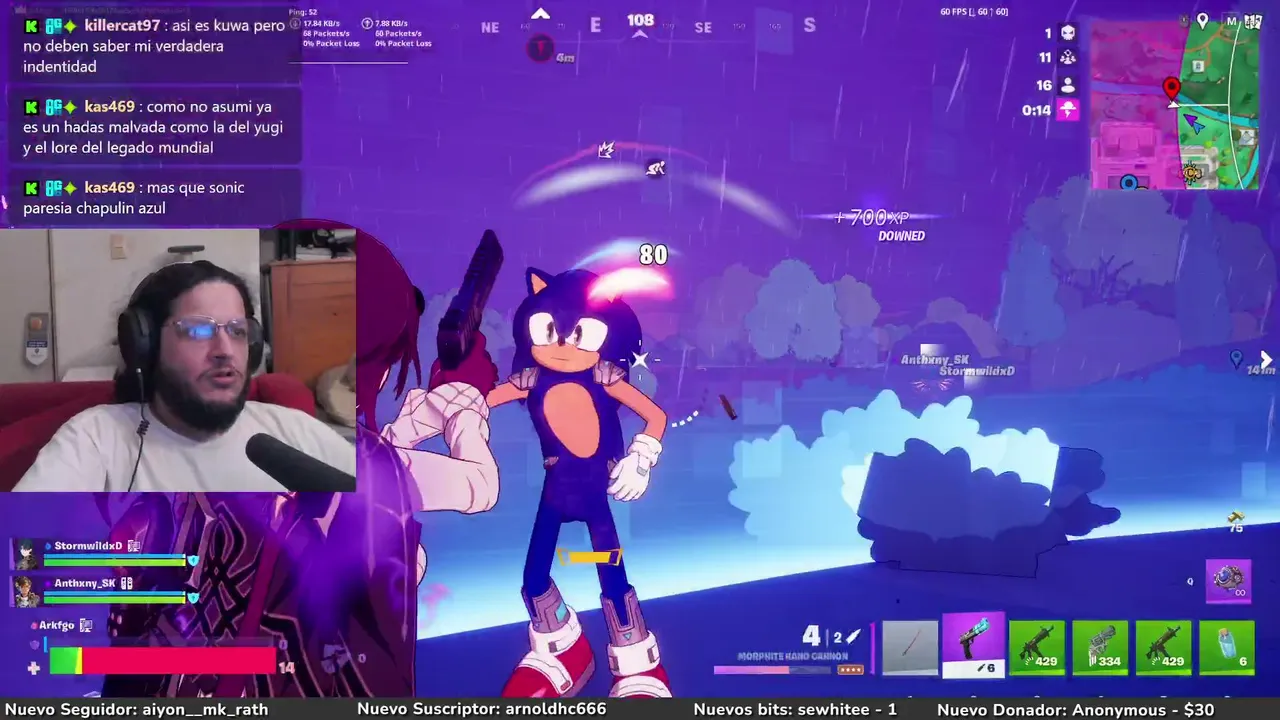Click the DOWNED label

click(901, 236)
